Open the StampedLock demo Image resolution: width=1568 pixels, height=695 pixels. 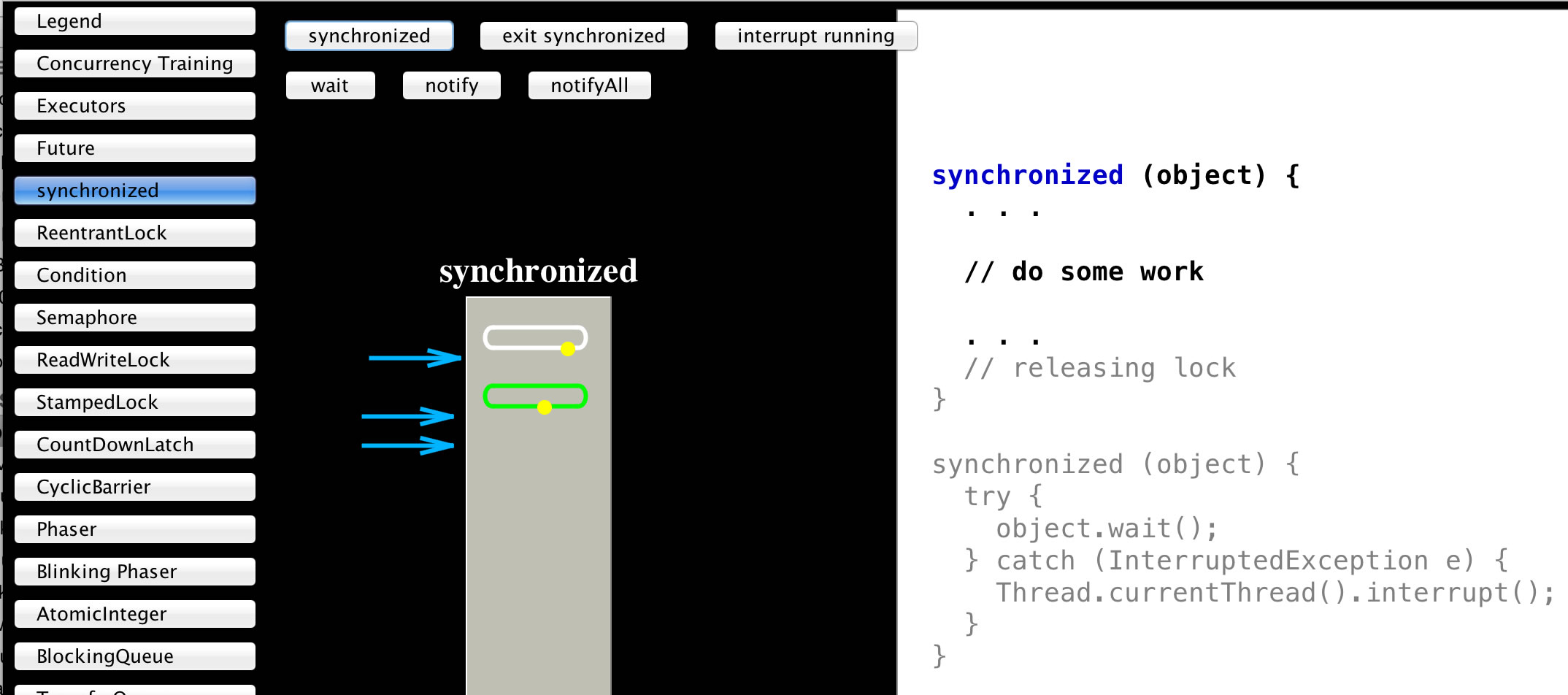pos(135,402)
